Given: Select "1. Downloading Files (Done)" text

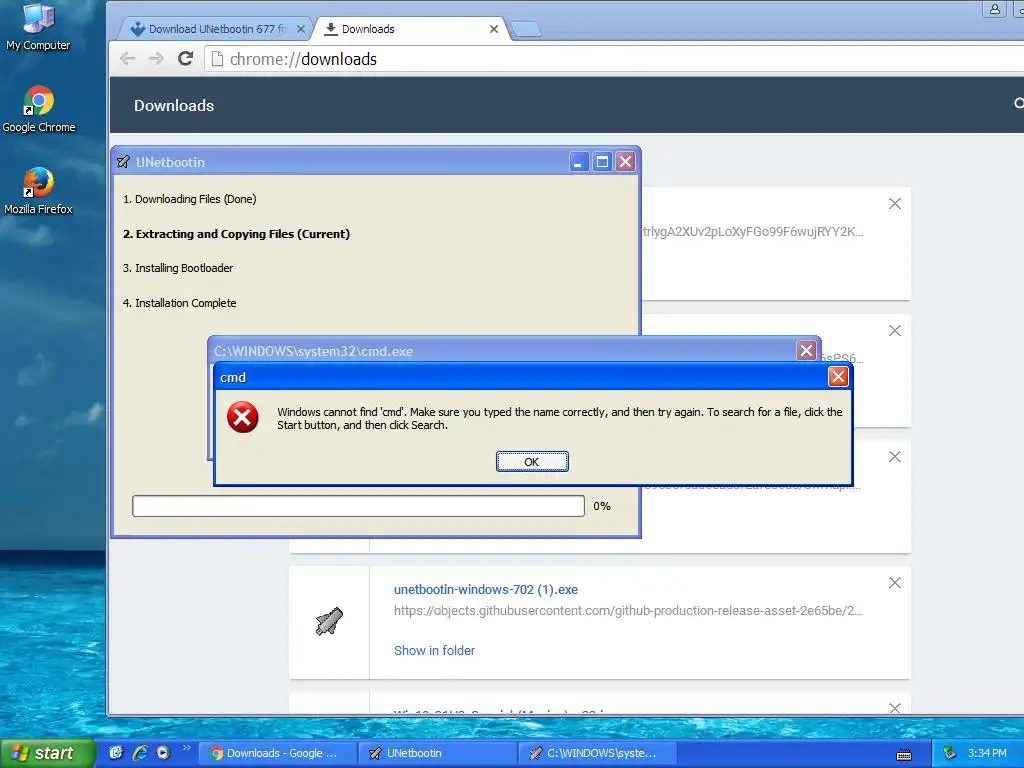Looking at the screenshot, I should point(189,199).
